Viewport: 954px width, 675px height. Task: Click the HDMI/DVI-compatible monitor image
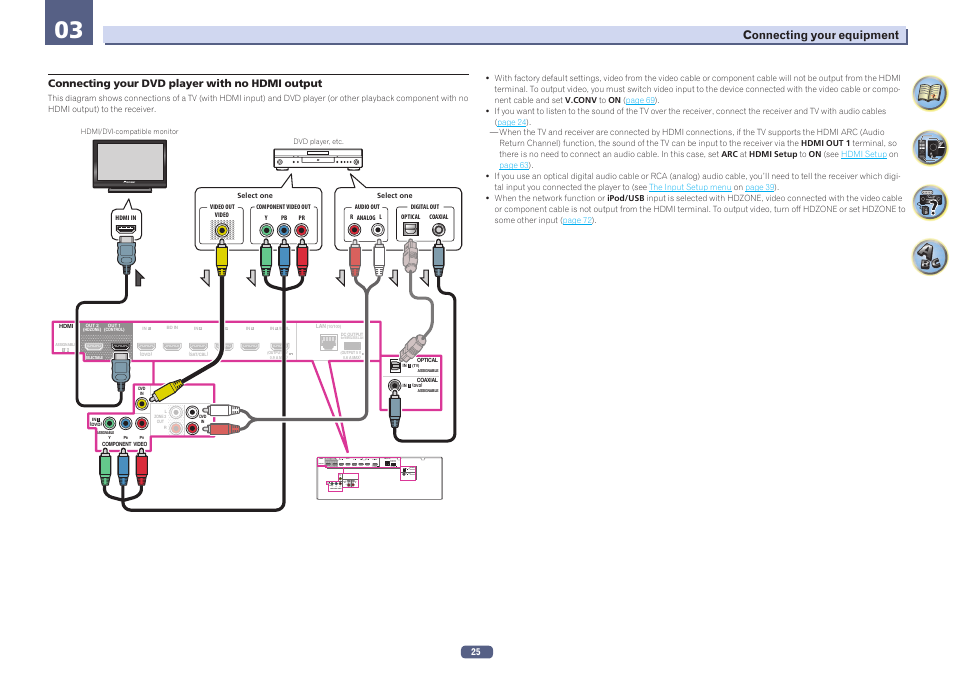(x=130, y=166)
